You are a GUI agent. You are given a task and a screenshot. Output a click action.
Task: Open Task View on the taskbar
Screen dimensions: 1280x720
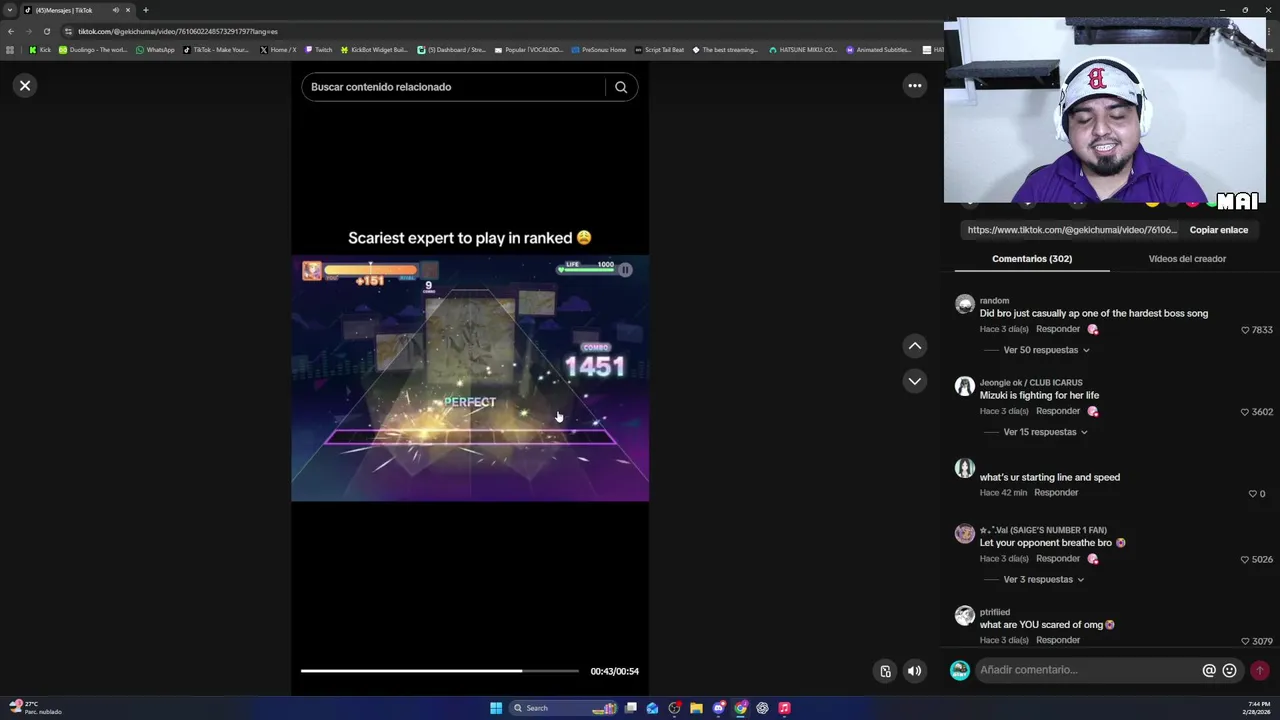[x=631, y=708]
